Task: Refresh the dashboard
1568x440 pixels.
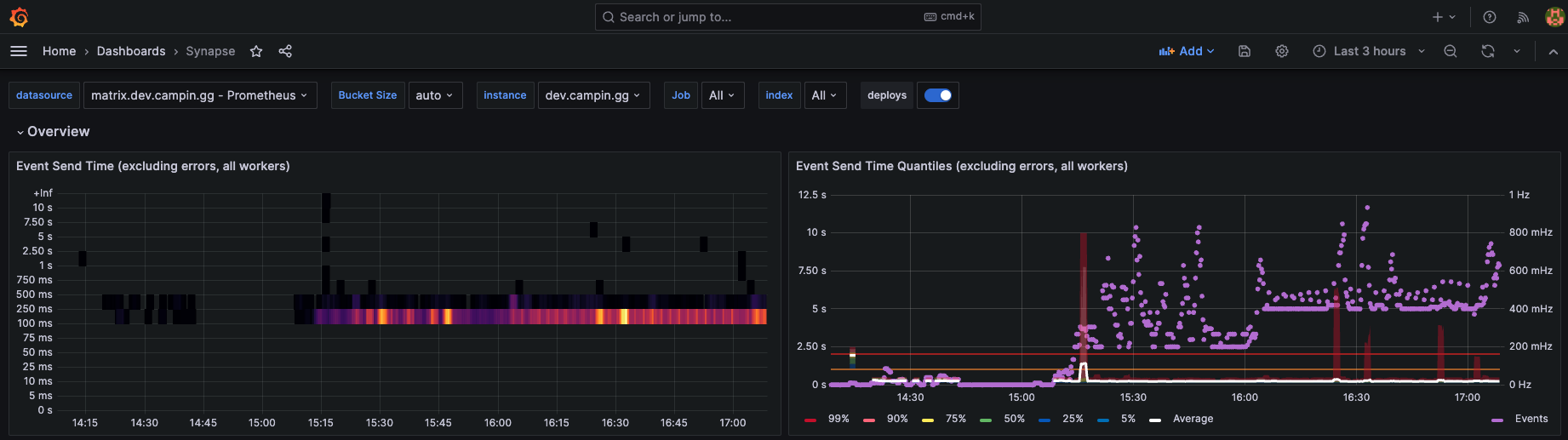Action: pos(1487,51)
